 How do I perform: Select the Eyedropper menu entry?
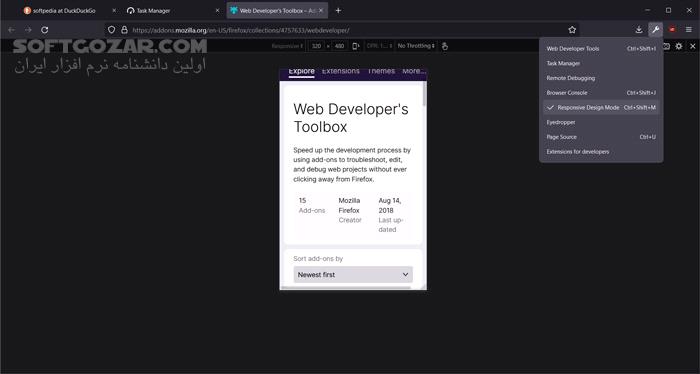coord(601,122)
